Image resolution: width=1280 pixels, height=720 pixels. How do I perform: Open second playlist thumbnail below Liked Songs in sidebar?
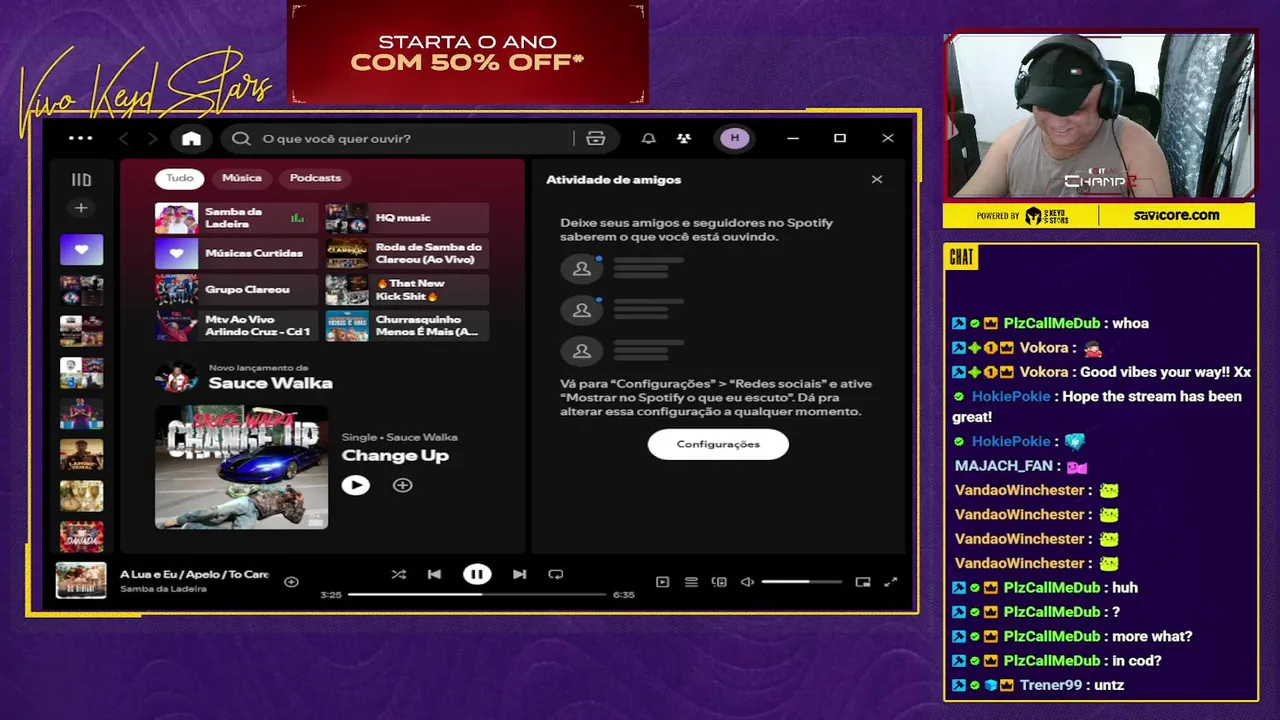[x=81, y=330]
